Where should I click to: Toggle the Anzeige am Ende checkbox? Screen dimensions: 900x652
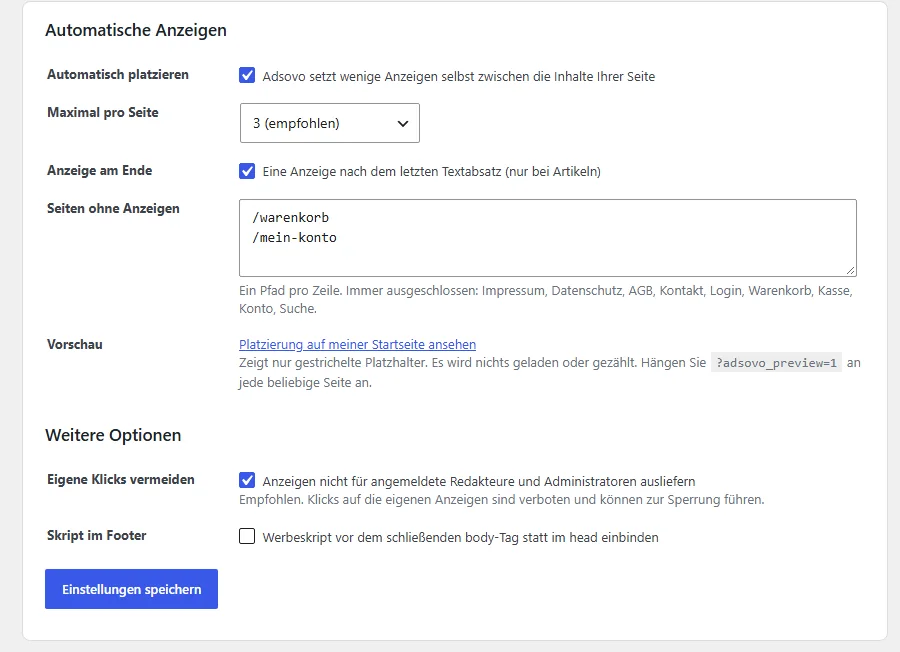[x=247, y=170]
